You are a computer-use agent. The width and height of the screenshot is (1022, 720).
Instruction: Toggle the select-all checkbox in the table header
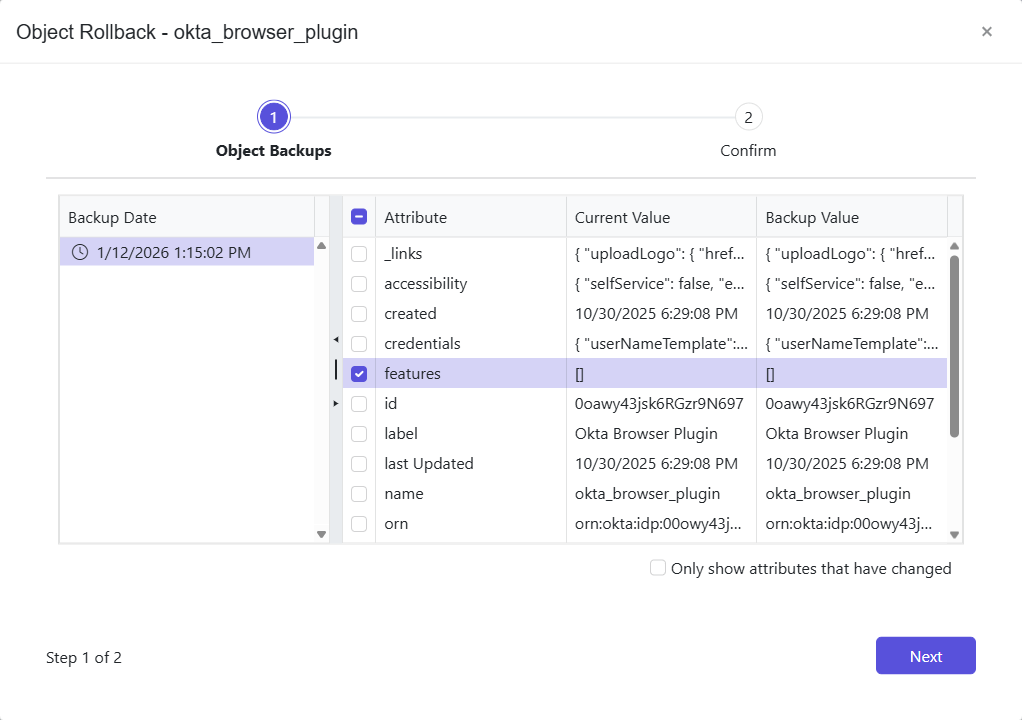pyautogui.click(x=359, y=216)
